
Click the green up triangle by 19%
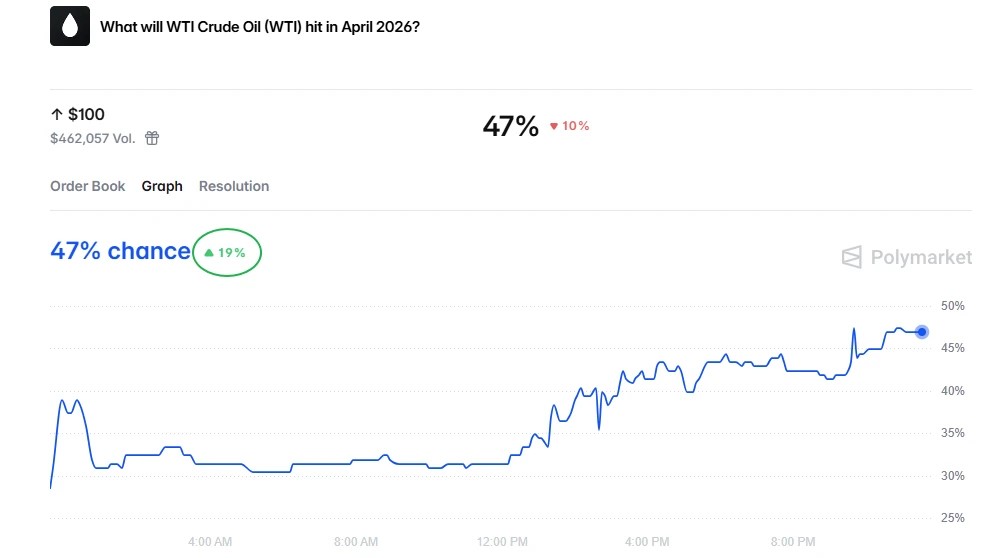[209, 253]
